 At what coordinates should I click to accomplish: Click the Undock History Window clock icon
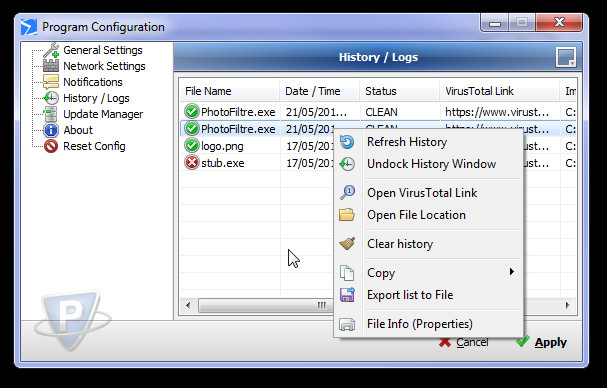click(x=347, y=164)
